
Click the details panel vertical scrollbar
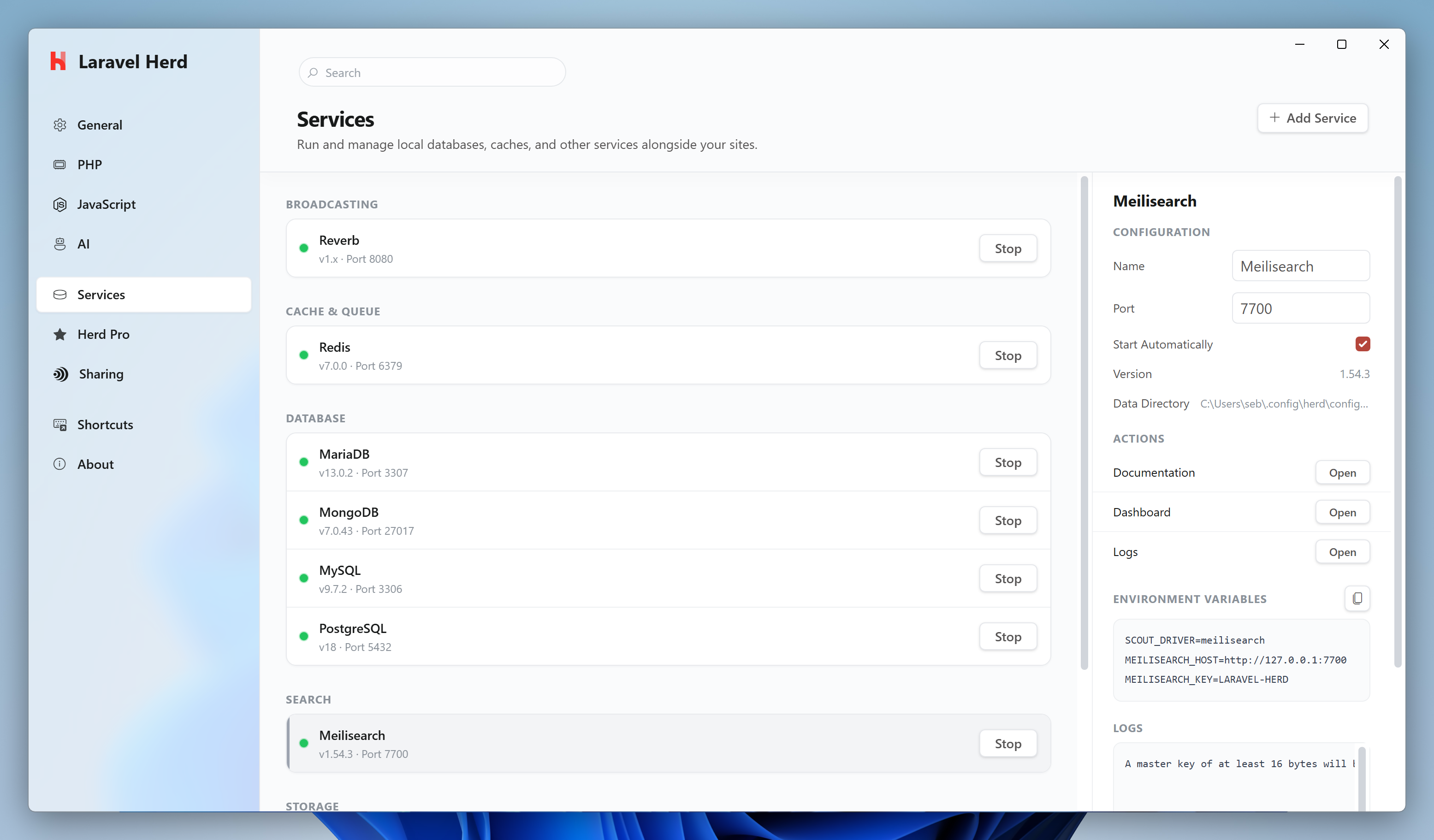point(1397,422)
